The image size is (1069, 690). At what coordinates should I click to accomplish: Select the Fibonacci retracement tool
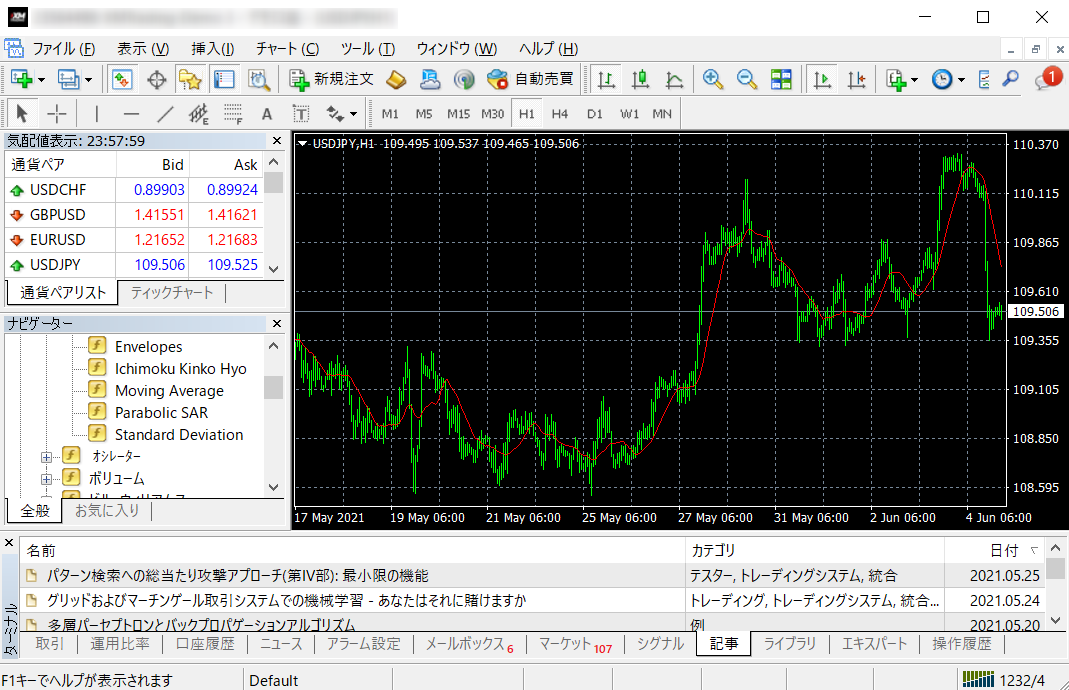coord(233,113)
